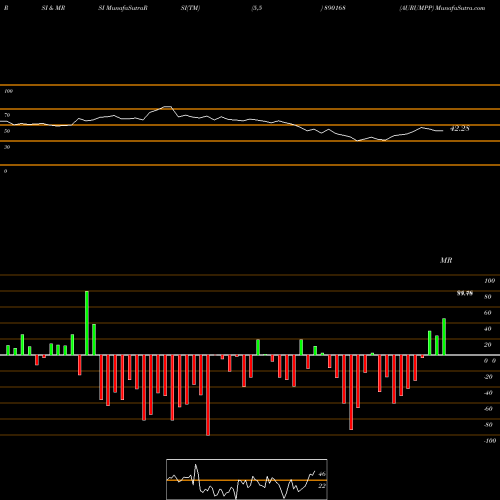Click the peak of the RSI line

click(x=168, y=107)
